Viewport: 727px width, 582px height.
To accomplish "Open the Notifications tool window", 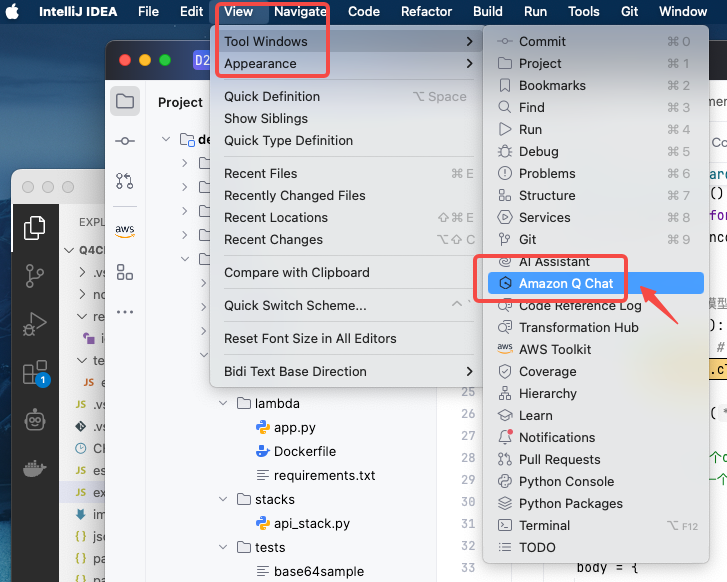I will tap(596, 437).
